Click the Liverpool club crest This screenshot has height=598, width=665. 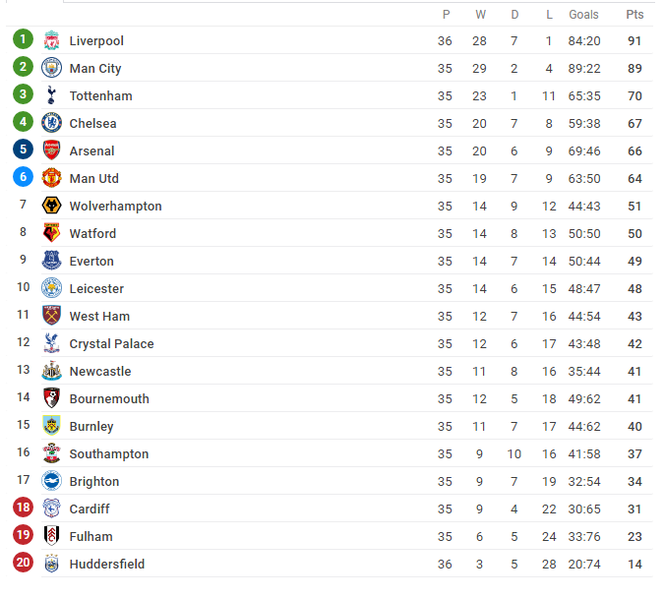pos(51,40)
